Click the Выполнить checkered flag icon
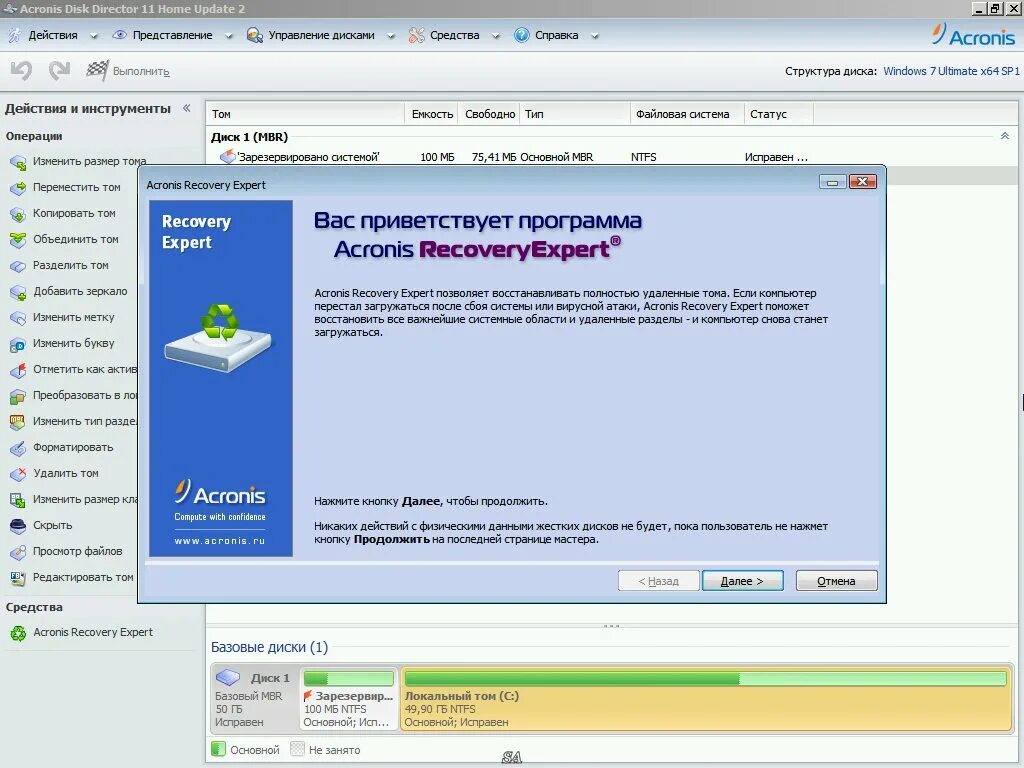Viewport: 1024px width, 768px height. pos(97,71)
